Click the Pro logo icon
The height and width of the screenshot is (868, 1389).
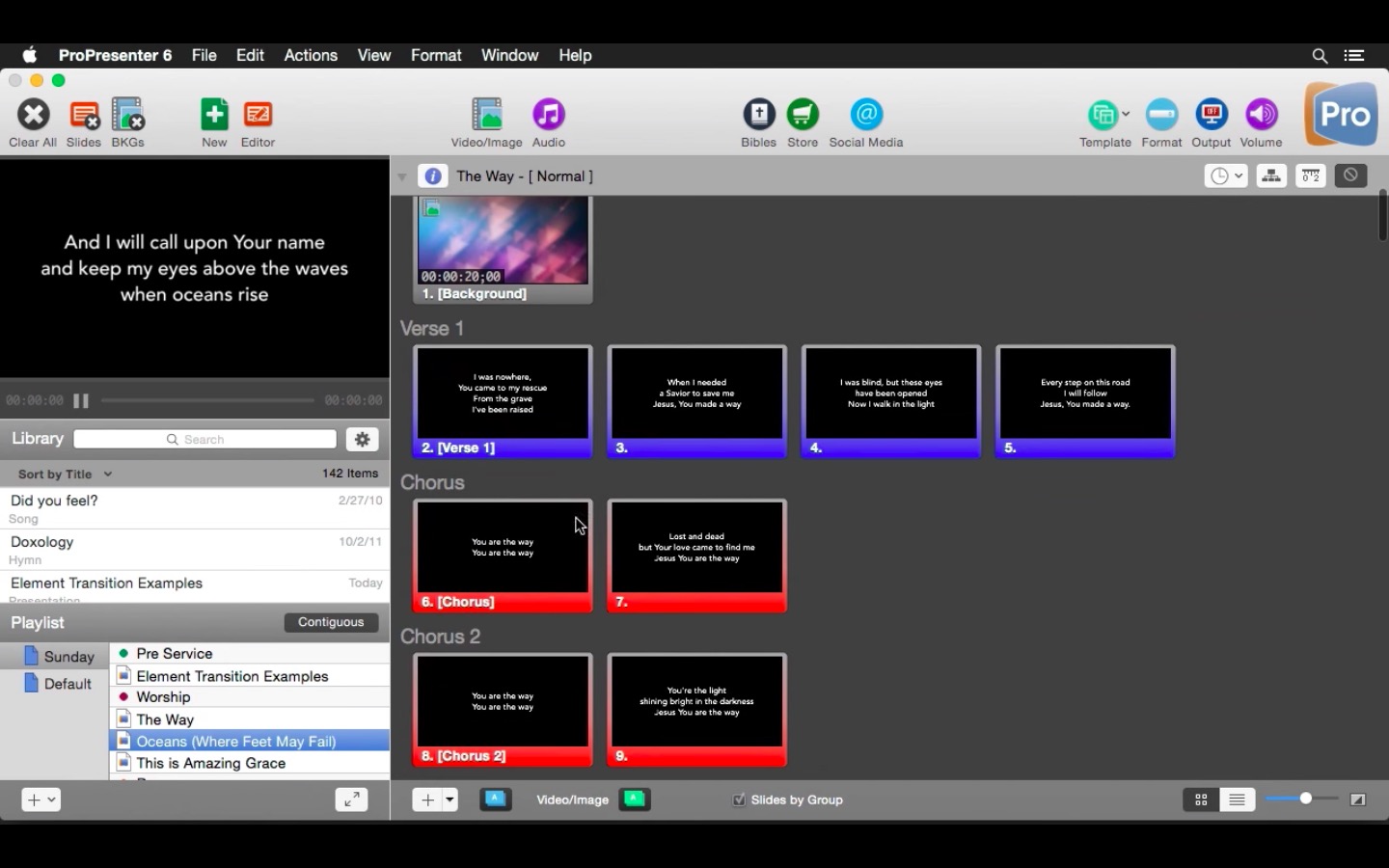point(1342,115)
